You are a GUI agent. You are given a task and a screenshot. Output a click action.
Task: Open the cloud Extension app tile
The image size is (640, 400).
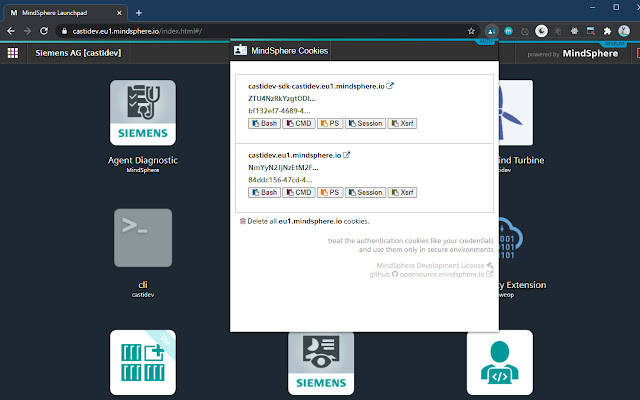pos(511,238)
